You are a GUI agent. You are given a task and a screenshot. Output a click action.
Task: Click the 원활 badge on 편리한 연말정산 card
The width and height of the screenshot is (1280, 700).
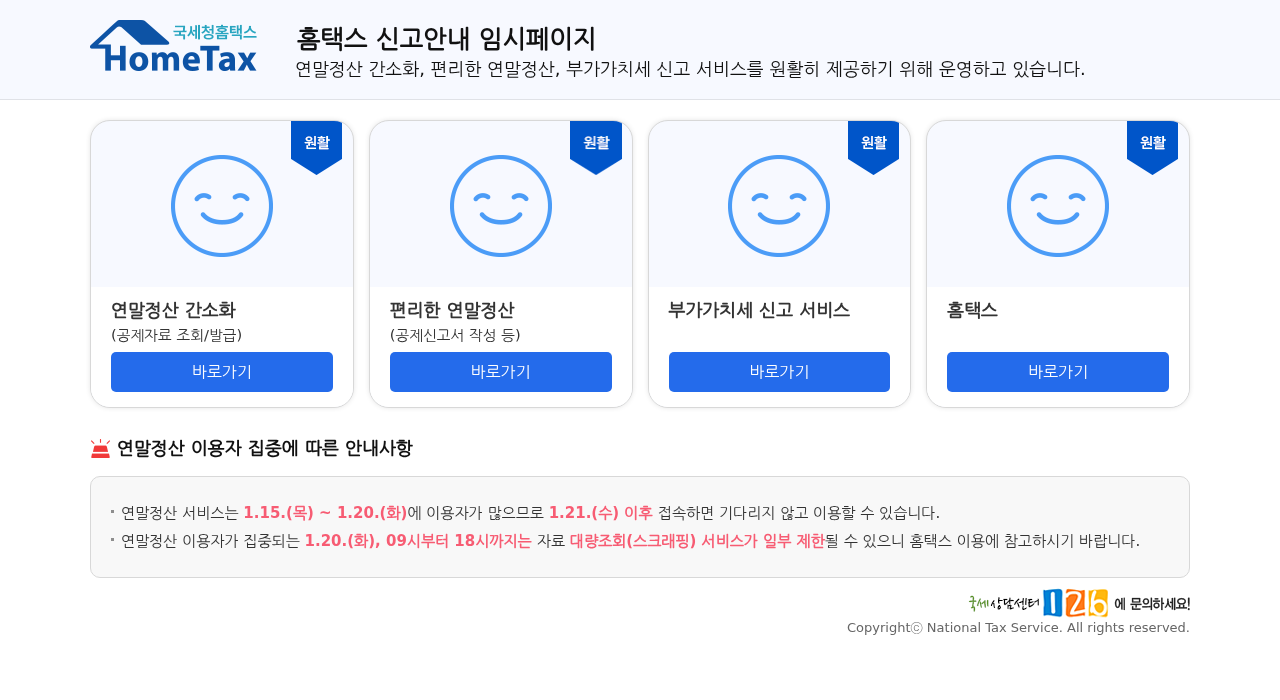pyautogui.click(x=594, y=142)
